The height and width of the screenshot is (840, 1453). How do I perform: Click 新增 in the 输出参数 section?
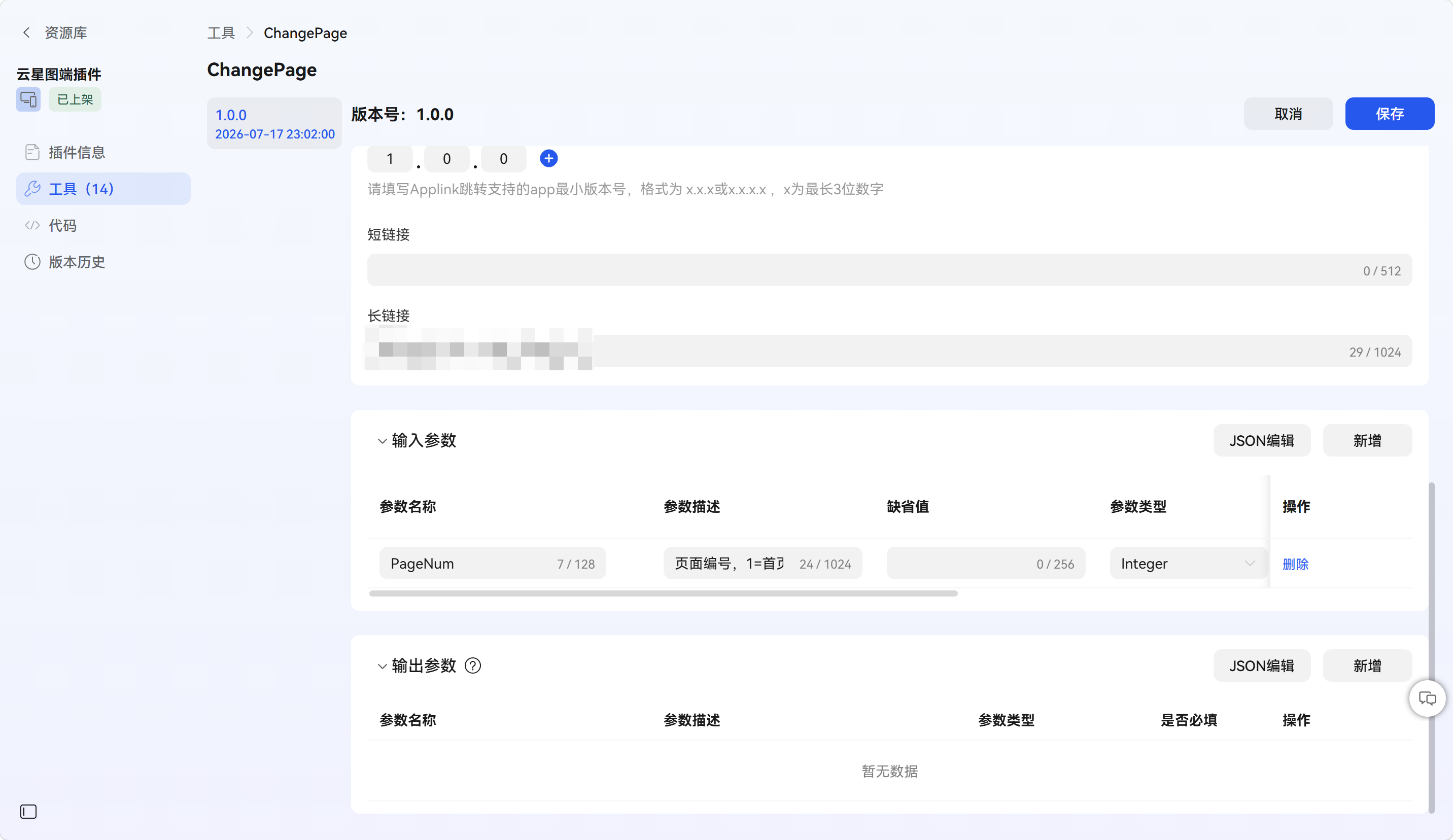coord(1367,666)
